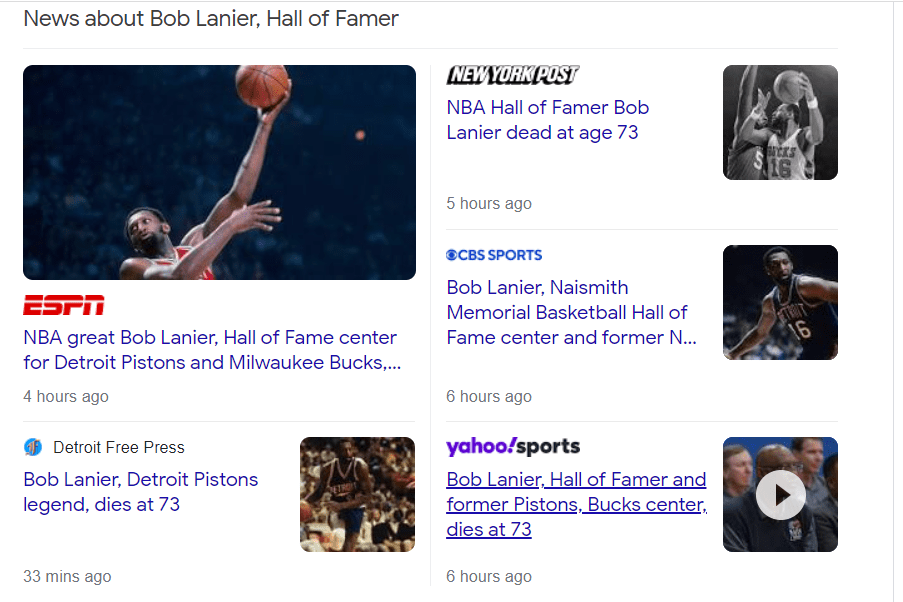This screenshot has height=602, width=903.
Task: Click the CBS Sports logo
Action: click(x=494, y=255)
